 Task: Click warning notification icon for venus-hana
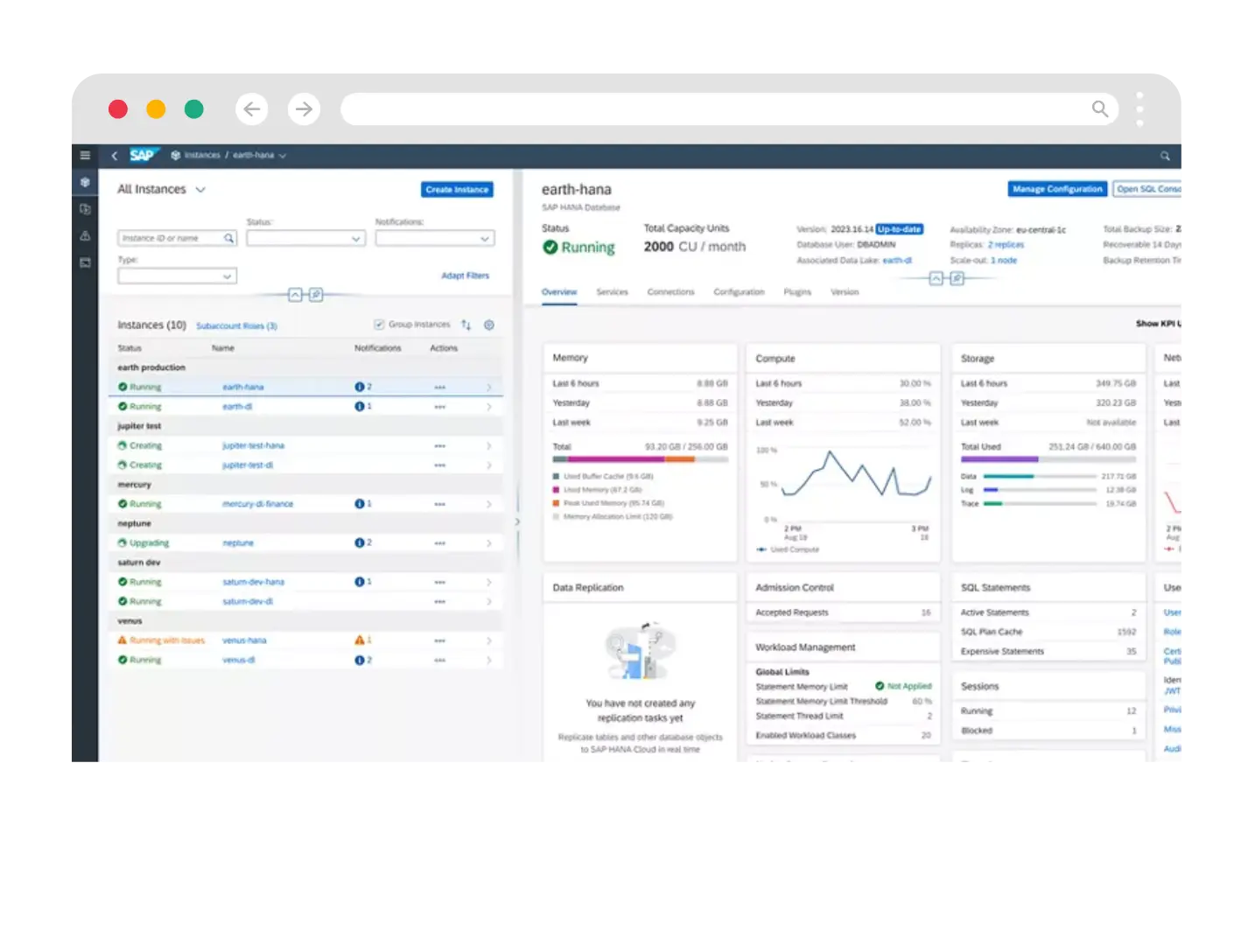tap(359, 640)
